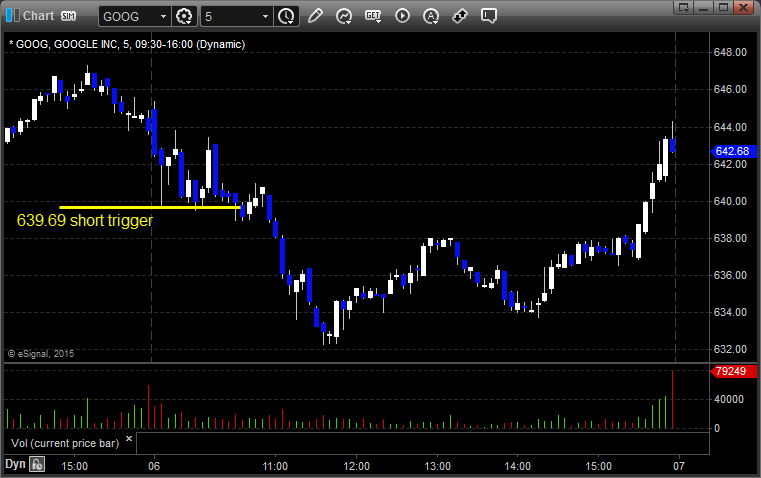This screenshot has width=761, height=478.
Task: Expand the interval 5 dropdown
Action: [265, 17]
